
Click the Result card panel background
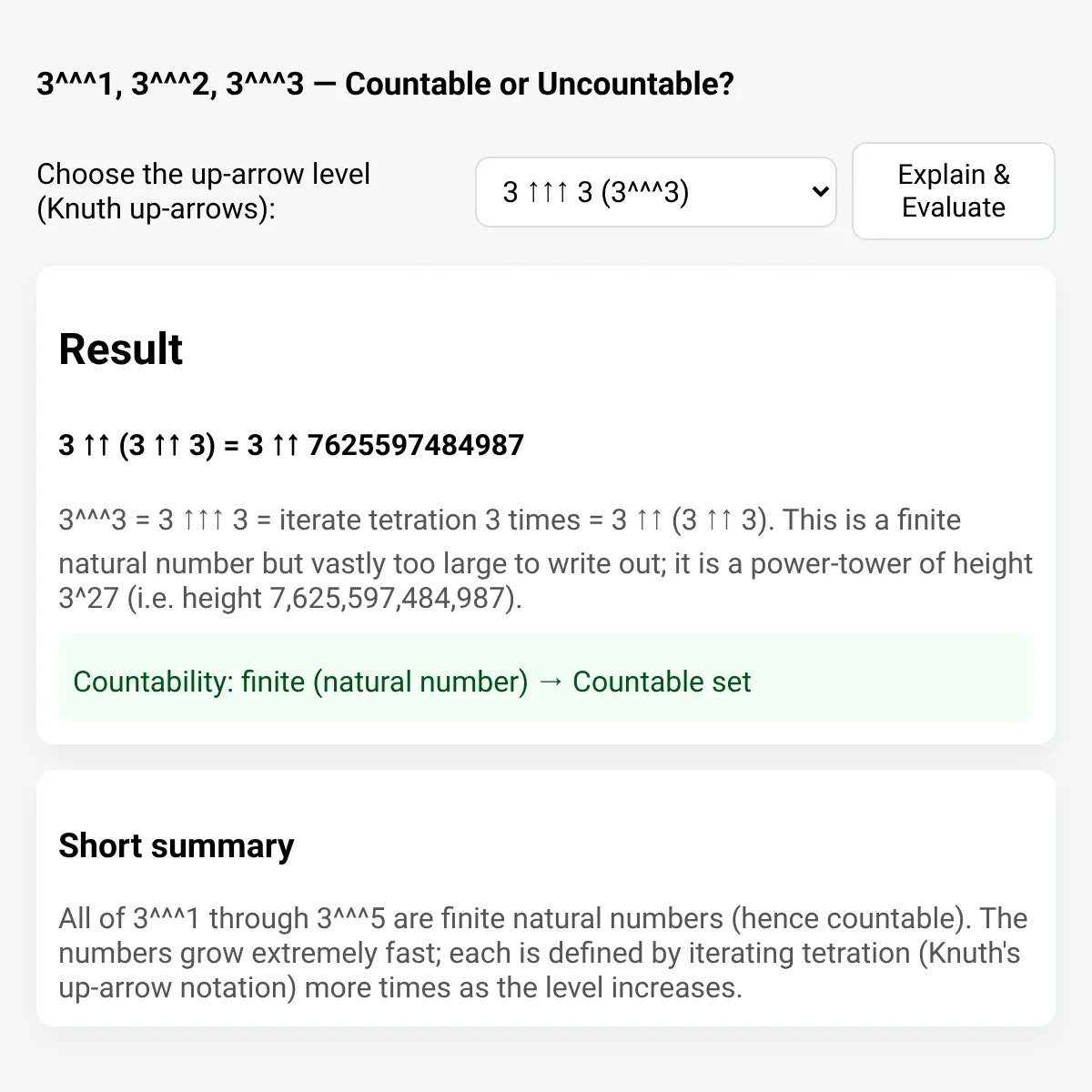(546, 505)
